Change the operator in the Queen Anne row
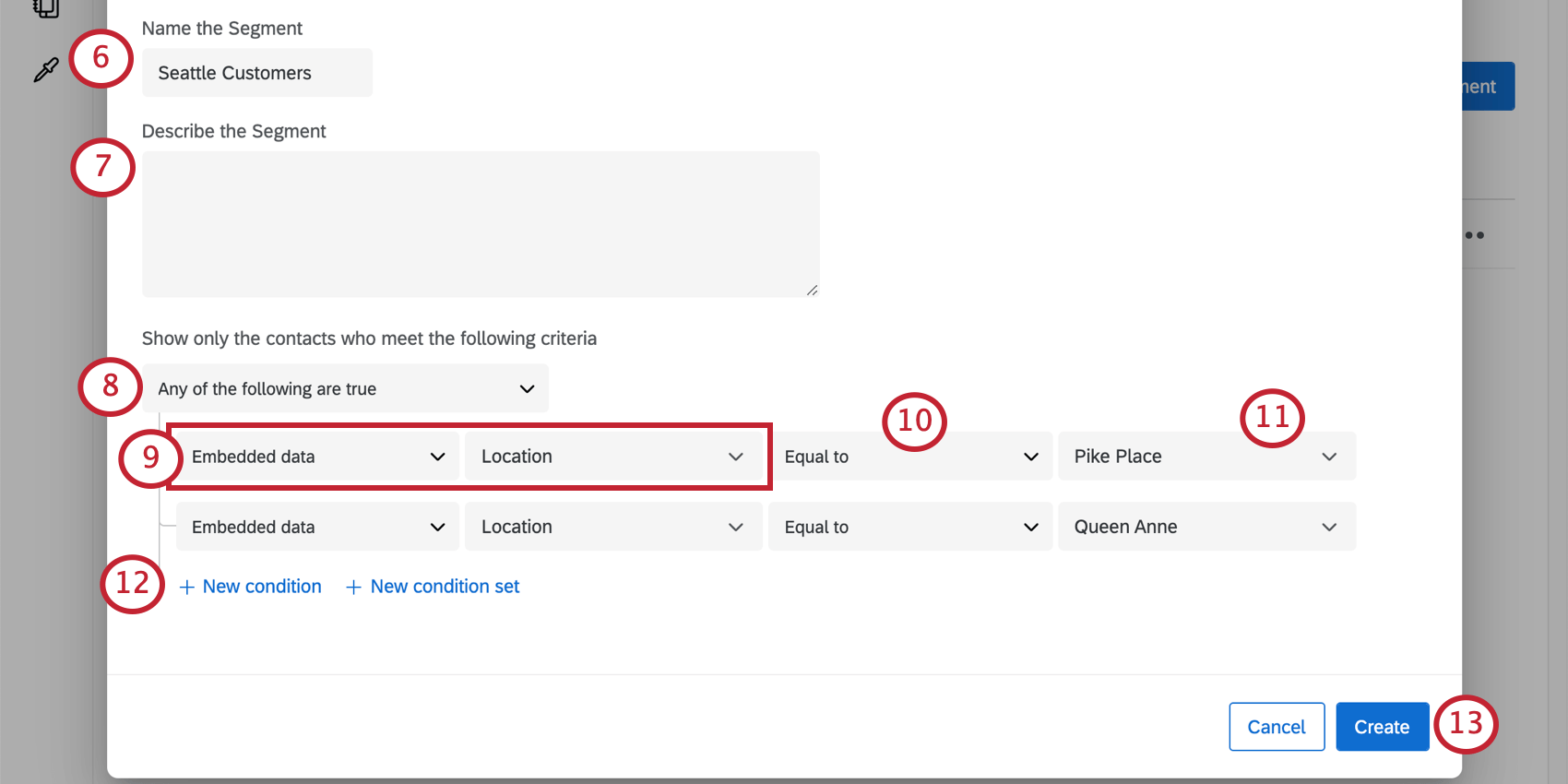This screenshot has width=1568, height=784. [909, 527]
